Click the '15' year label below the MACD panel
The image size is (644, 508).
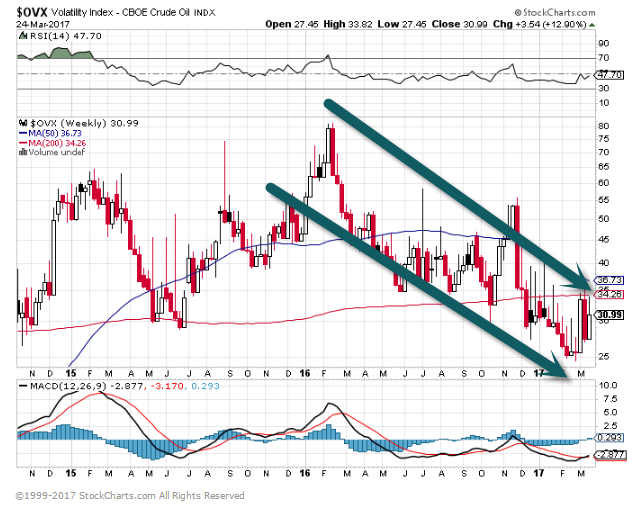(71, 474)
